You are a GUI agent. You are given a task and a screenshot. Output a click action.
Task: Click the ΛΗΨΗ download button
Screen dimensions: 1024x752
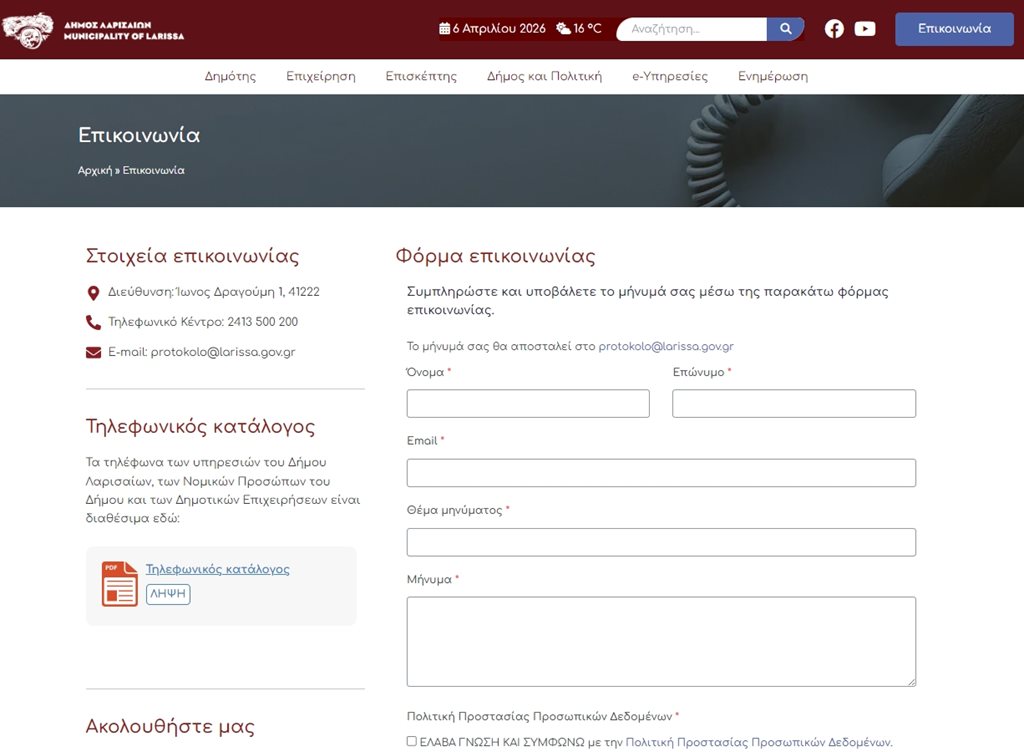click(168, 594)
